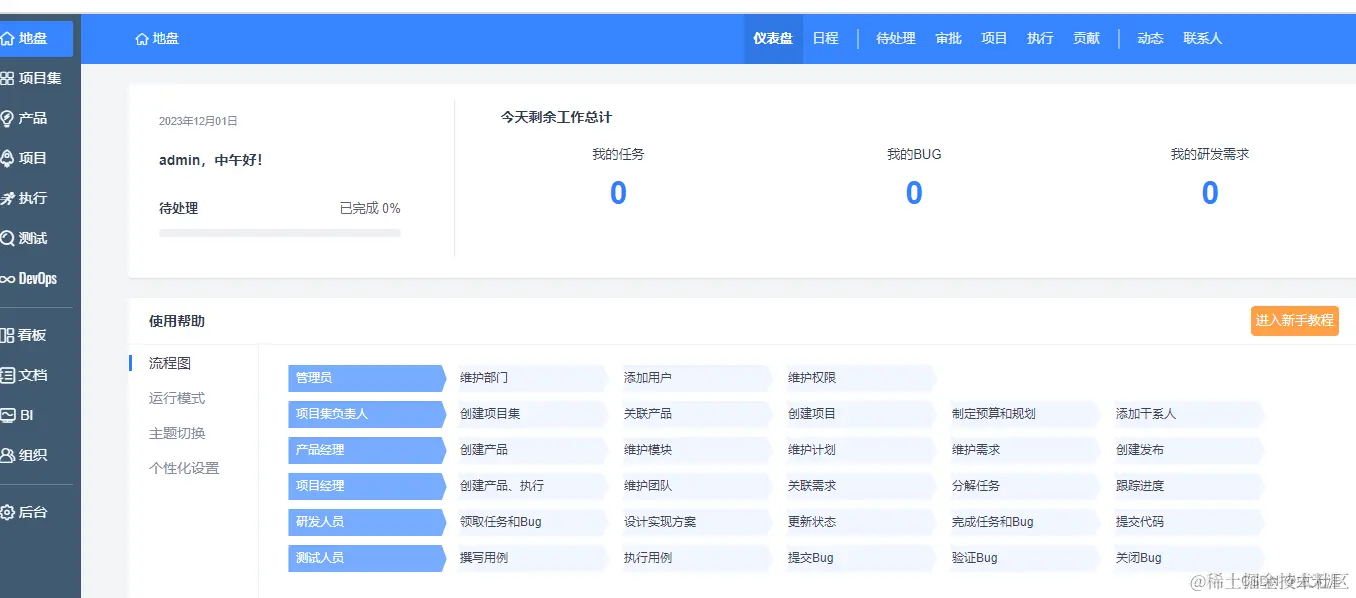Open the 联系人 menu item

1202,38
